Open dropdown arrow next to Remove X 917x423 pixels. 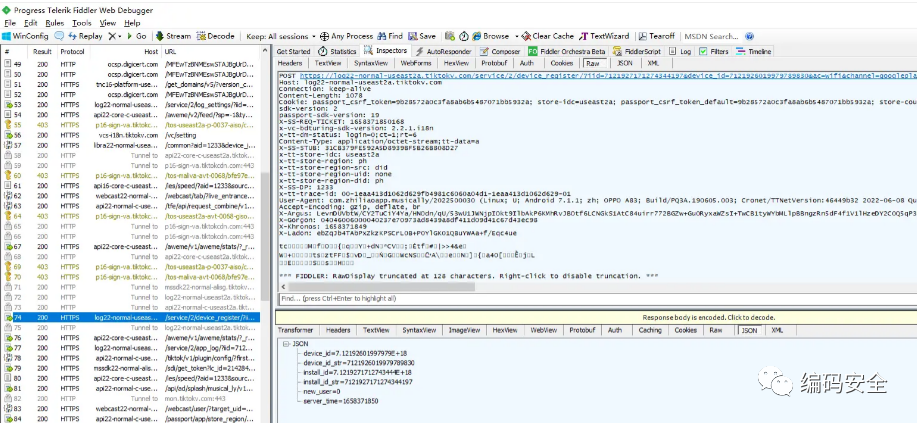point(120,36)
